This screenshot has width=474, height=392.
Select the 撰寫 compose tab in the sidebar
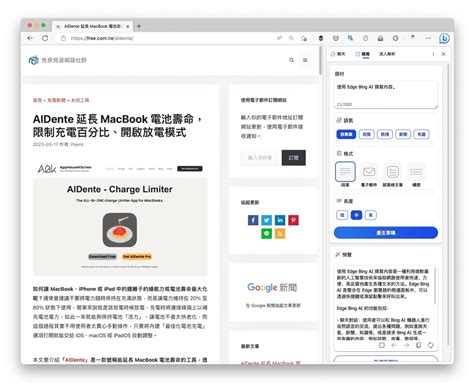362,54
